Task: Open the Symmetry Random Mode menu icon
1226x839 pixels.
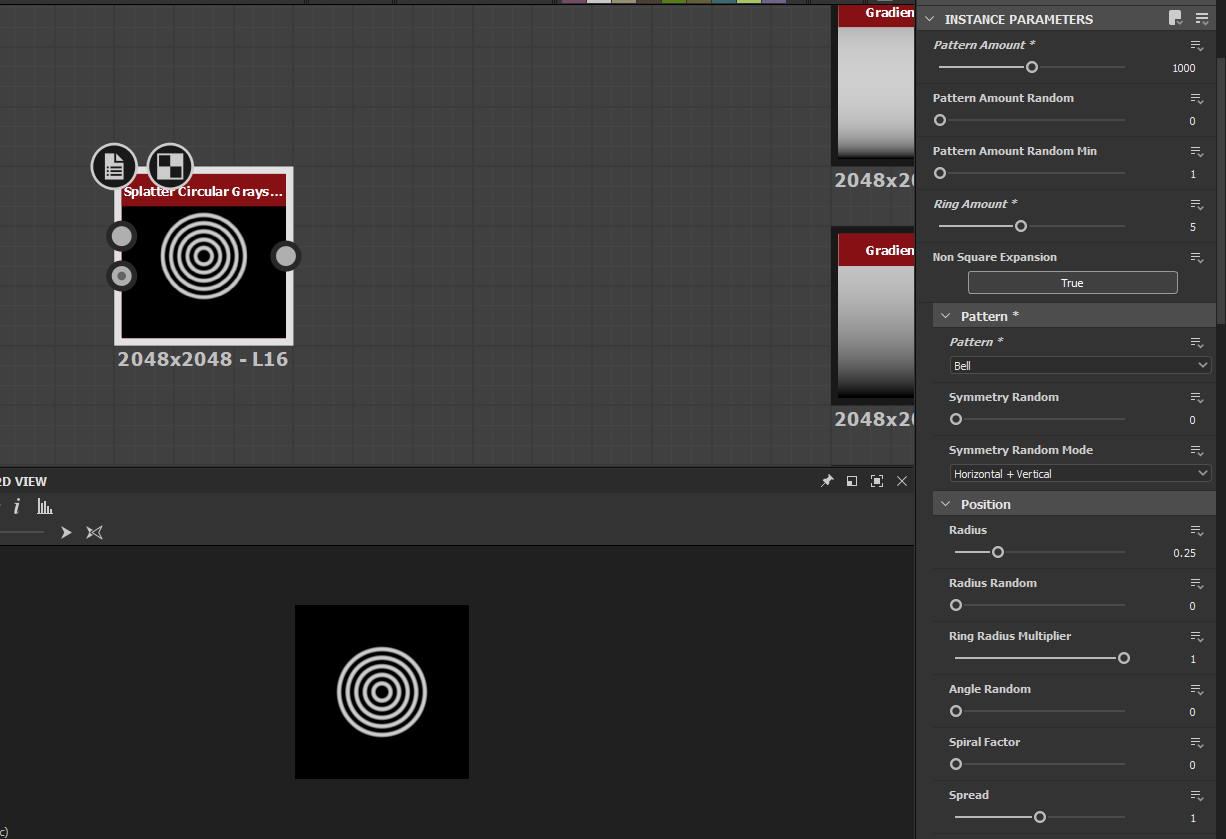Action: point(1197,451)
